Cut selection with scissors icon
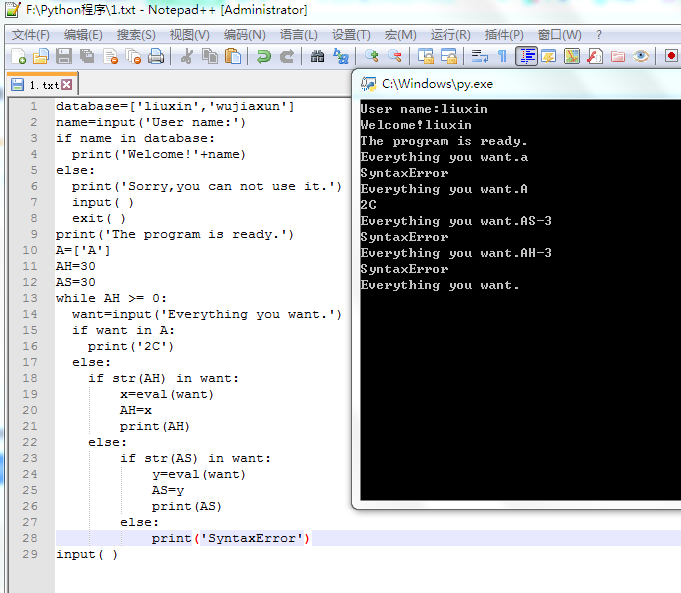681x593 pixels. tap(187, 56)
